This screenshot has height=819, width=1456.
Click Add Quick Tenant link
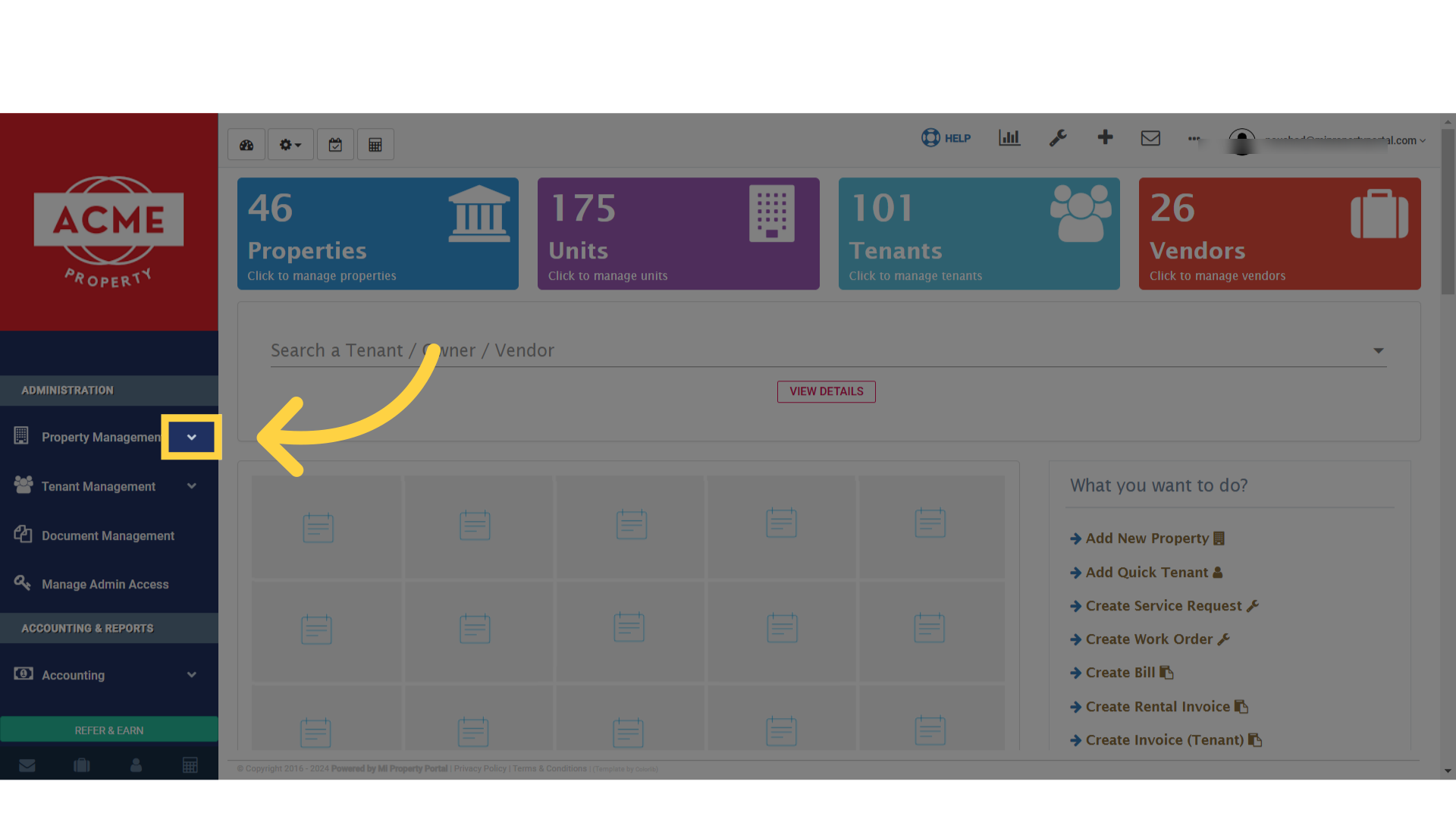click(1146, 573)
